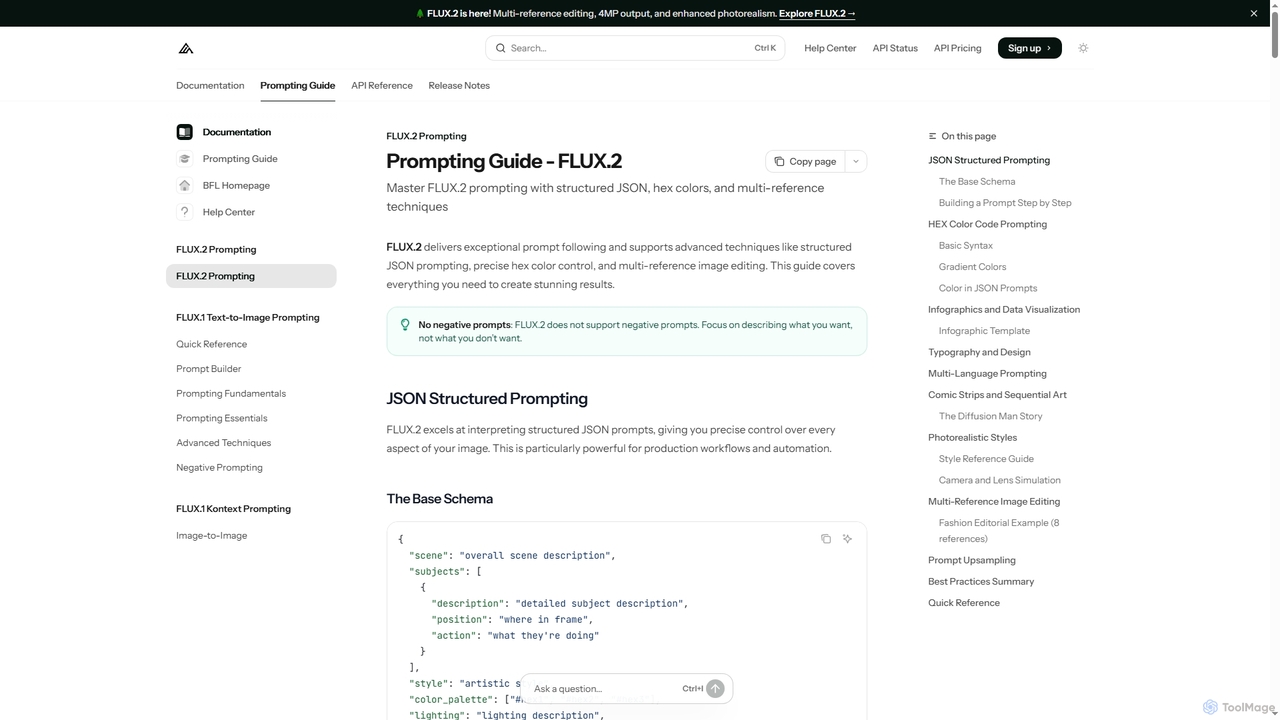Click the search magnifier icon
This screenshot has height=720, width=1280.
[501, 48]
